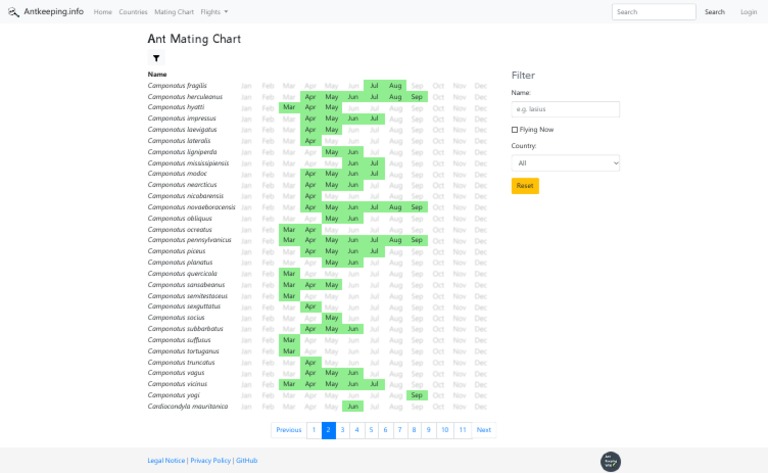Click the Home nav link

point(103,12)
